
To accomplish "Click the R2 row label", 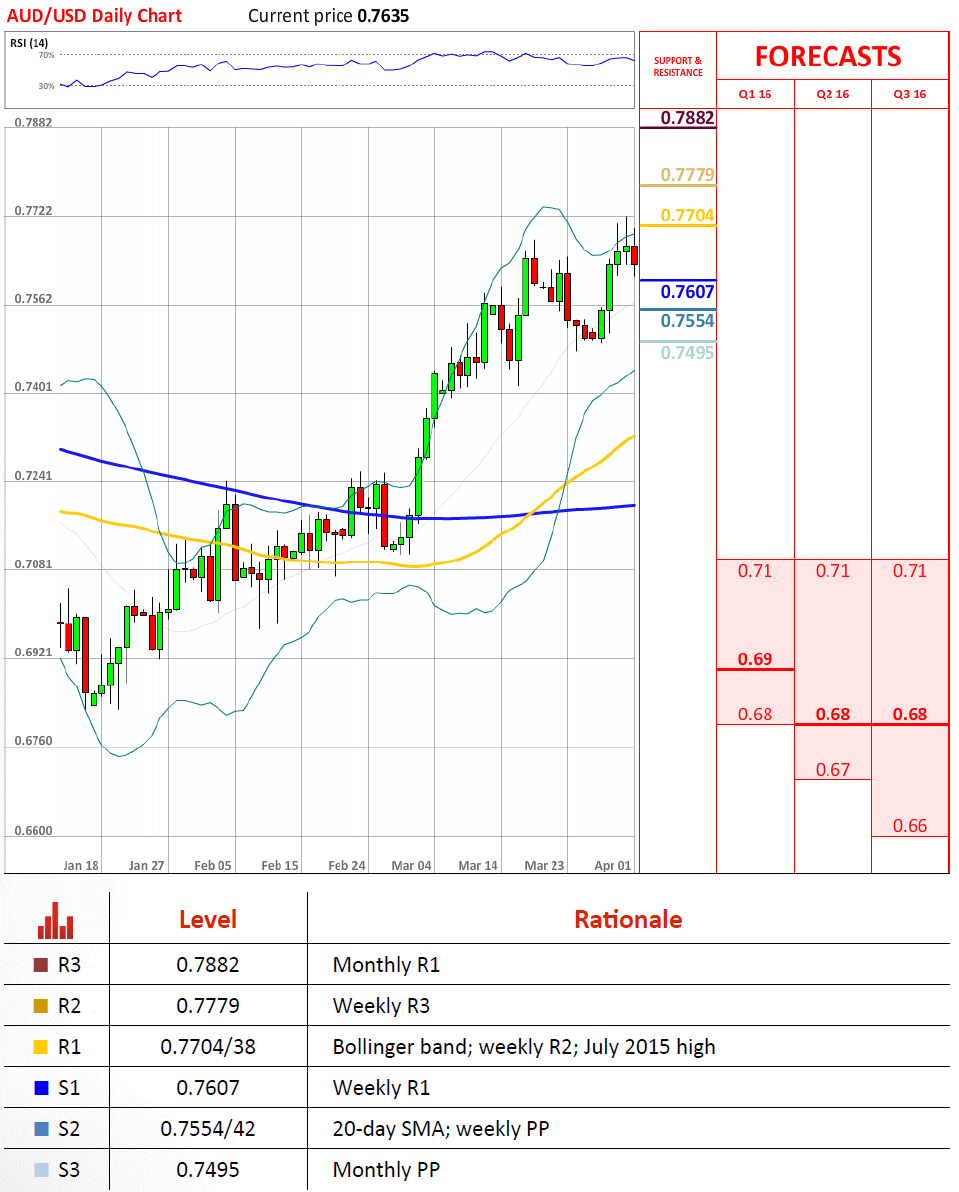I will coord(69,1007).
